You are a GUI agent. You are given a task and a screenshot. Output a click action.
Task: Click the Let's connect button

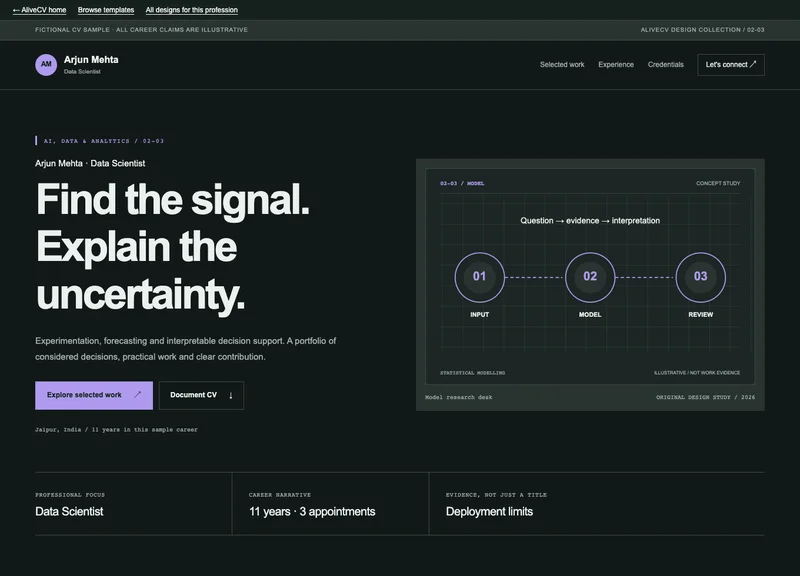tap(731, 65)
